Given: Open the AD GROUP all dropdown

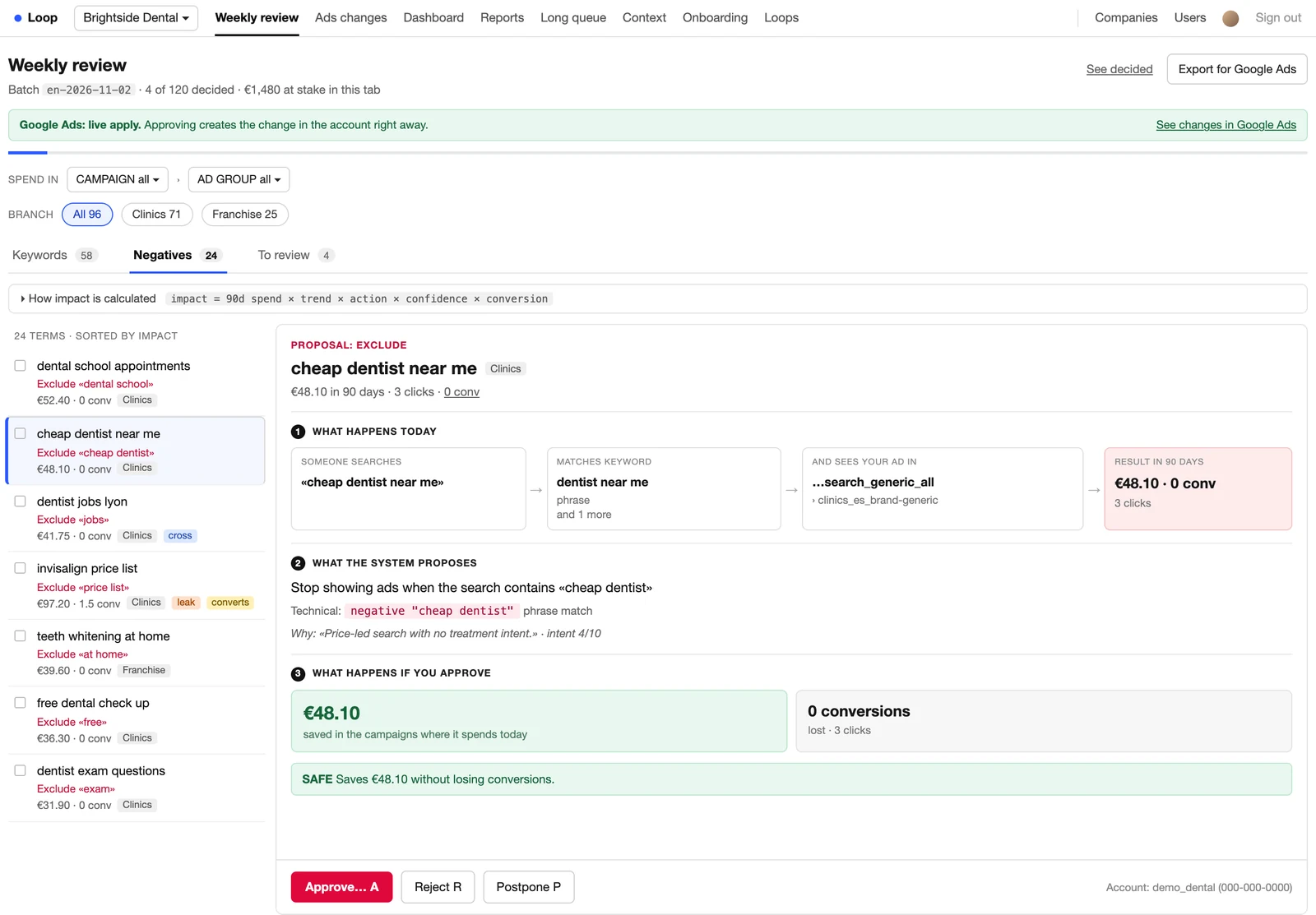Looking at the screenshot, I should coord(239,179).
